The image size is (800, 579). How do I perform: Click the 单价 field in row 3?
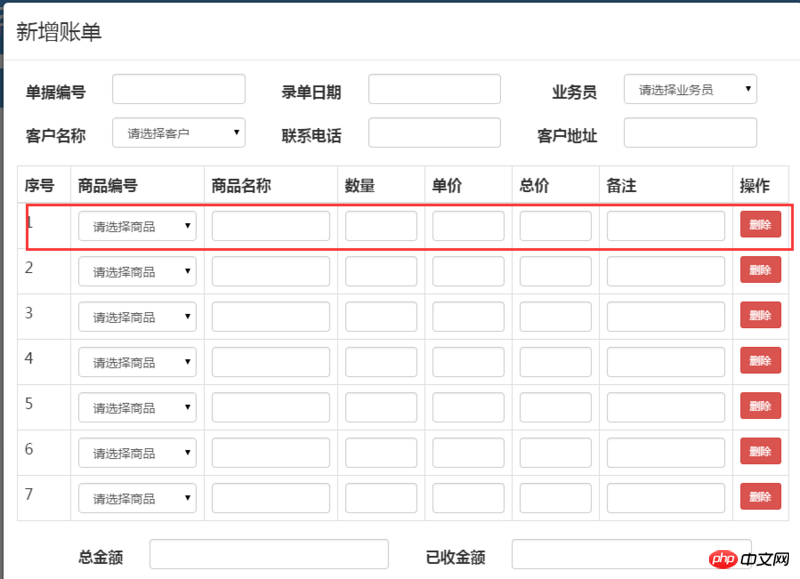point(468,317)
